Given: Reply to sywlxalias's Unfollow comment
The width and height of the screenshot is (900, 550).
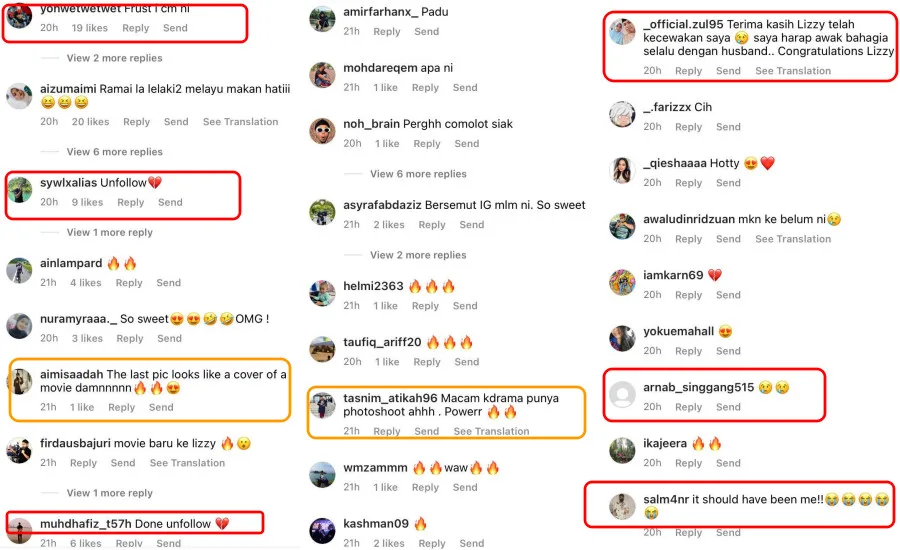Looking at the screenshot, I should point(130,202).
